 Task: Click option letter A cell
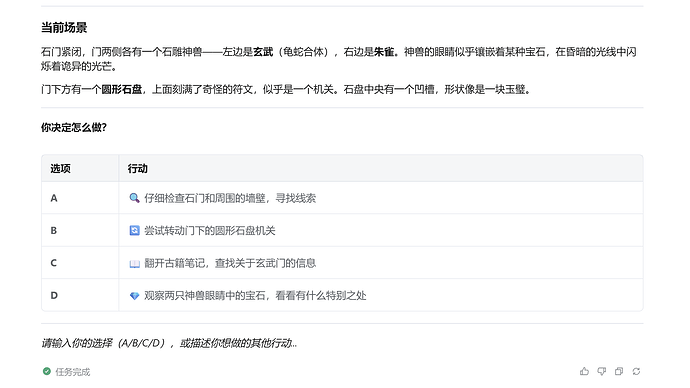click(x=80, y=198)
